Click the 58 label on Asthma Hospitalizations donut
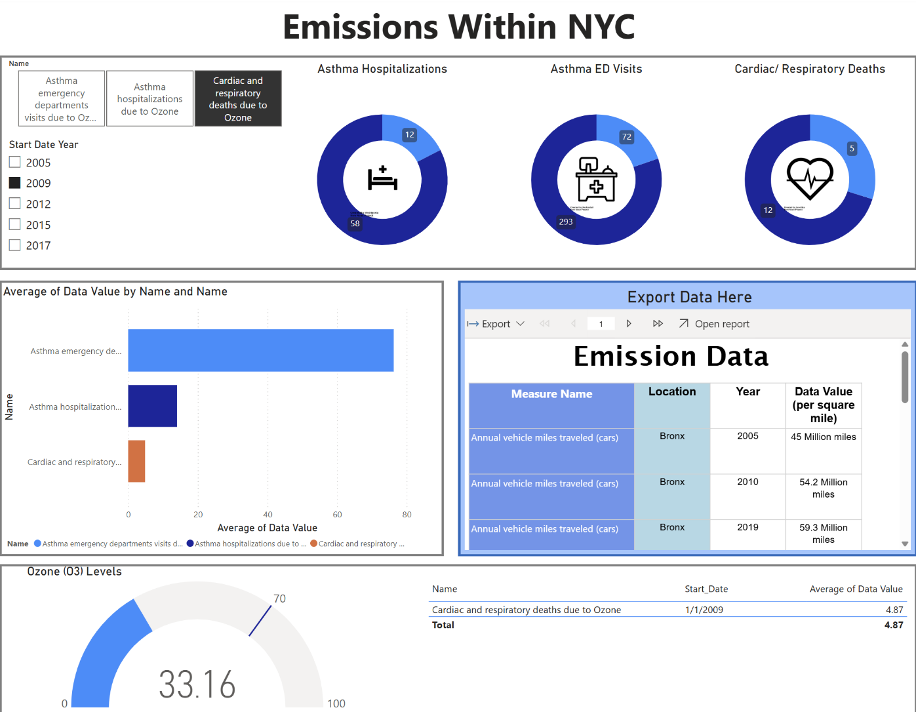 pos(355,223)
